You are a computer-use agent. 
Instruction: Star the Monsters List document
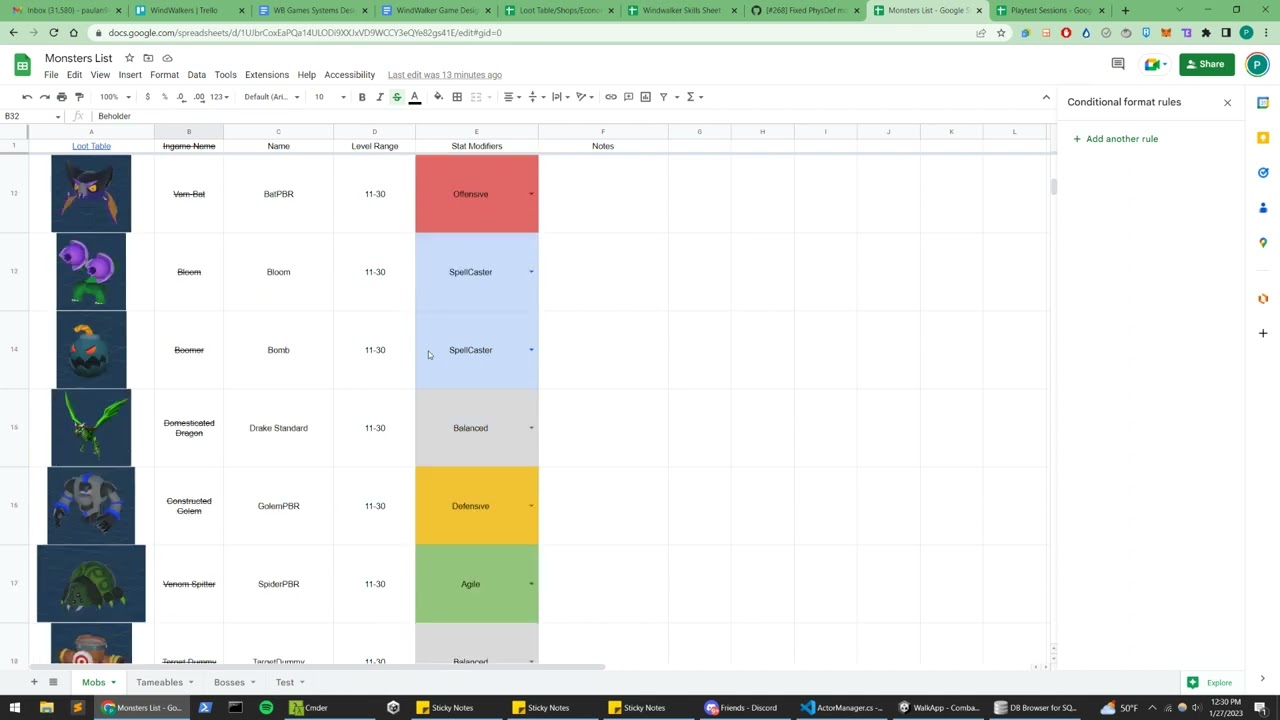(129, 58)
